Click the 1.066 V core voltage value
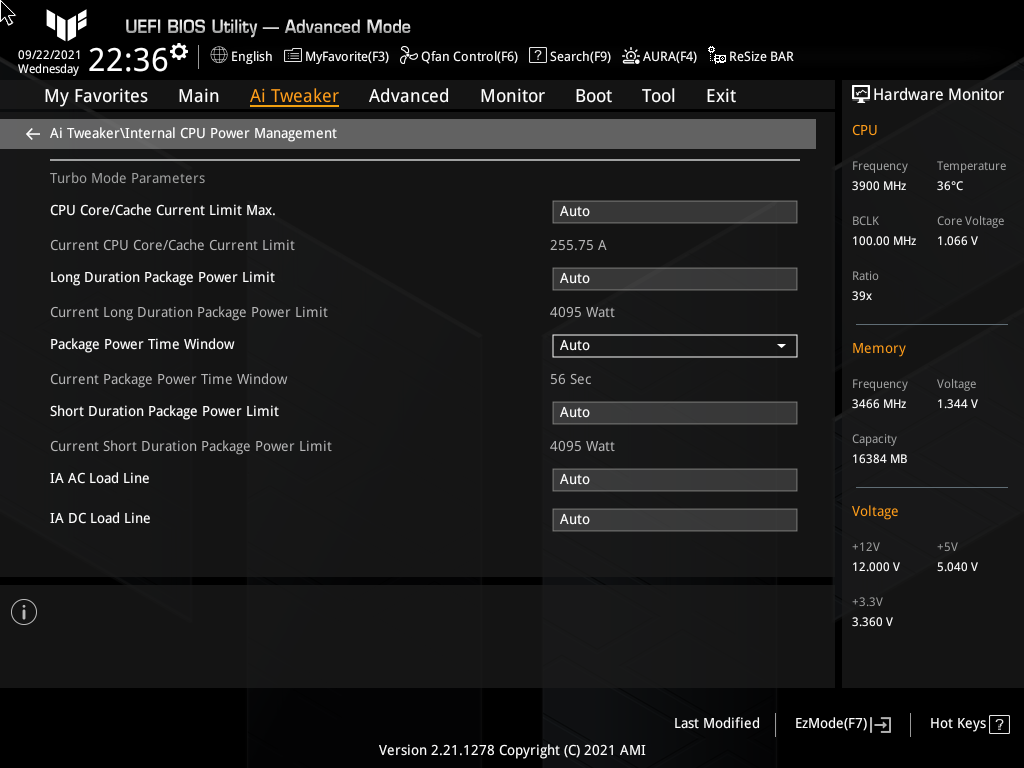1024x768 pixels. coord(957,241)
